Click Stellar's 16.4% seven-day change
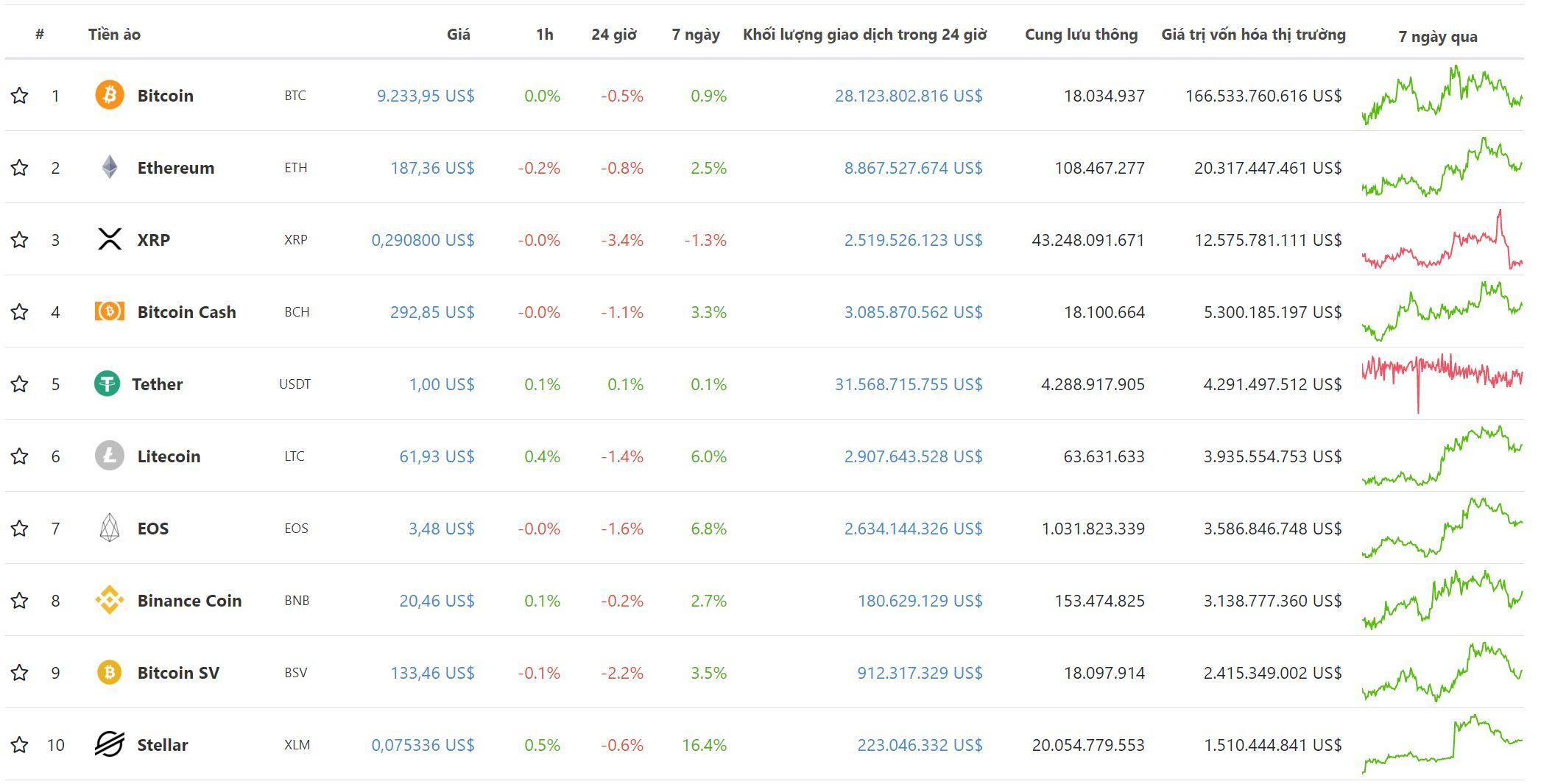This screenshot has width=1541, height=784. point(704,744)
